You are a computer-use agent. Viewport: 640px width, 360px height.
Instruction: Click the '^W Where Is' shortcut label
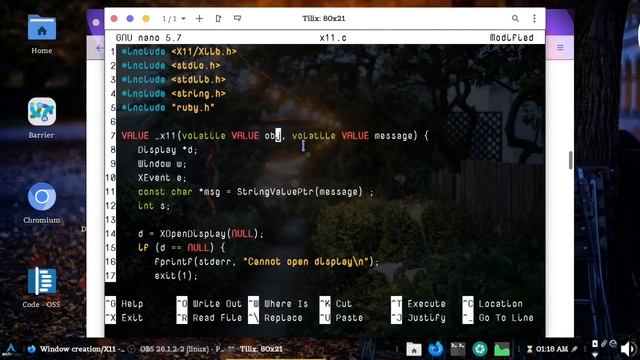pos(278,304)
